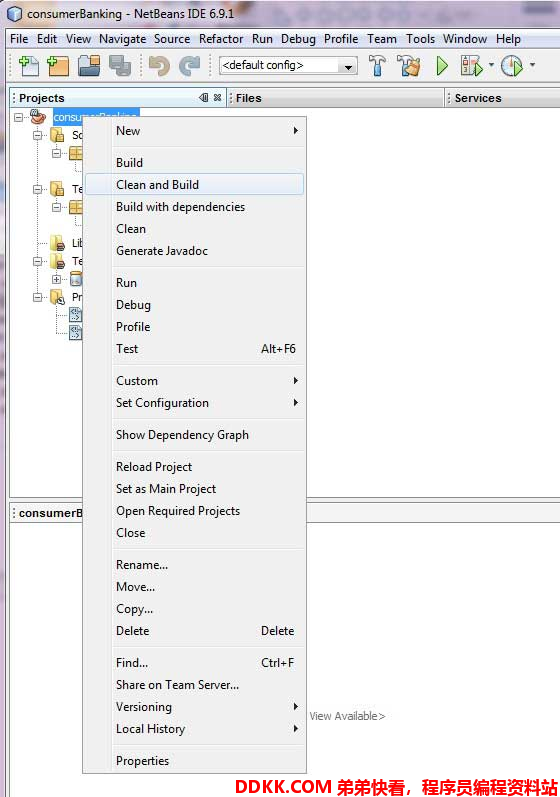This screenshot has height=797, width=560.
Task: Click the Build Main Project hammer icon
Action: click(x=377, y=66)
